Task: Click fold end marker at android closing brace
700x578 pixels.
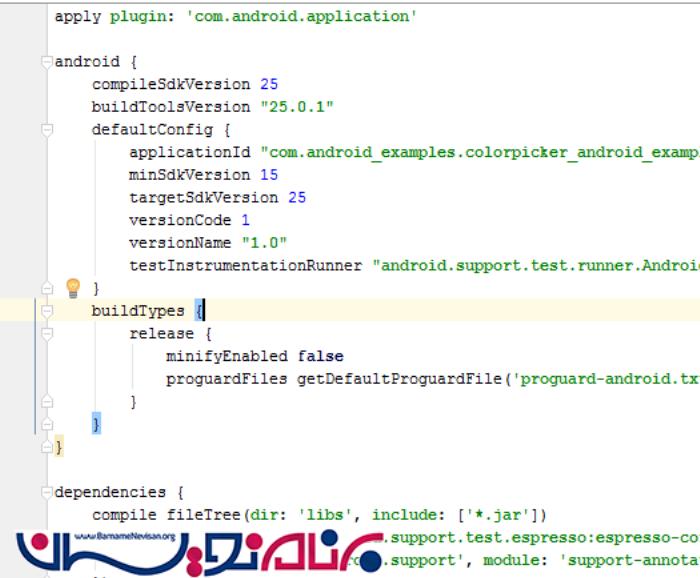Action: coord(46,447)
